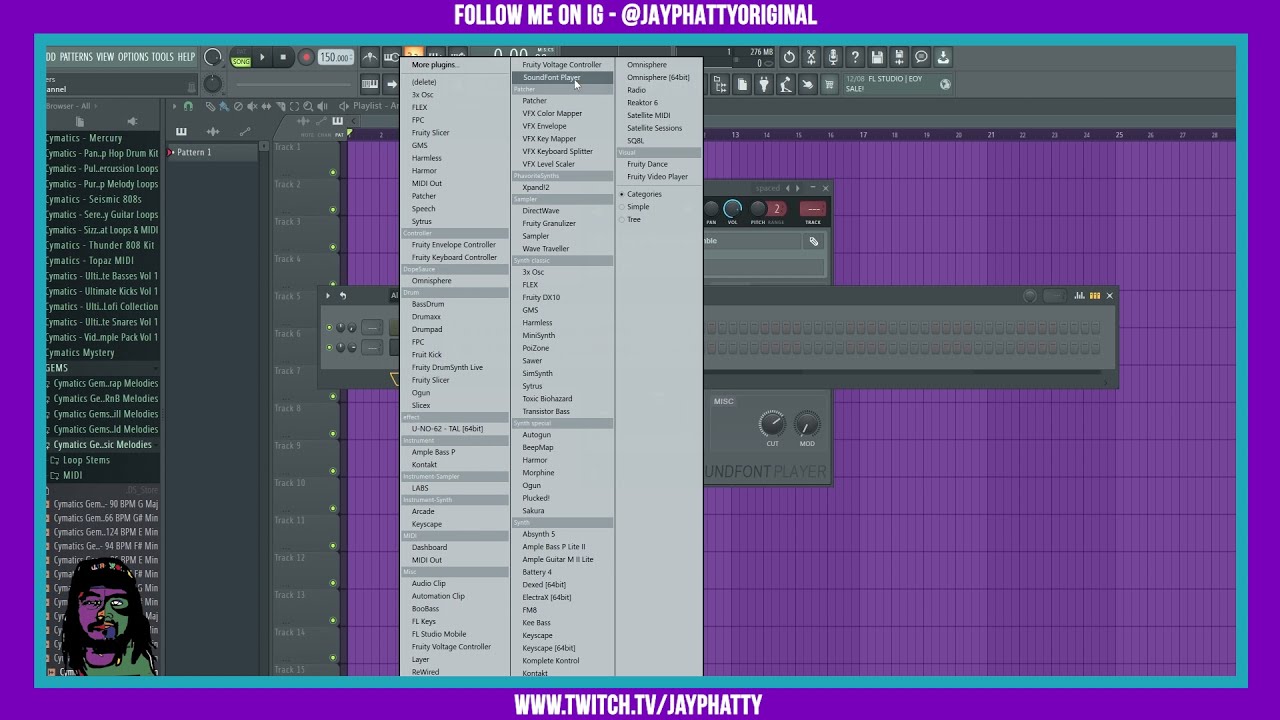Toggle Track 2 mute green light
Image resolution: width=1280 pixels, height=720 pixels.
coord(333,210)
